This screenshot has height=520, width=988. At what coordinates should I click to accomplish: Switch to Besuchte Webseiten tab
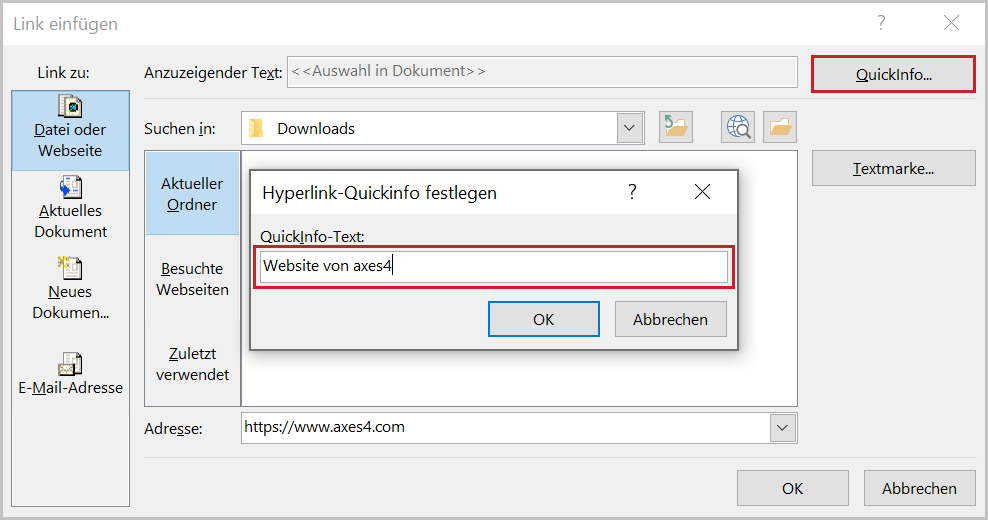[192, 279]
